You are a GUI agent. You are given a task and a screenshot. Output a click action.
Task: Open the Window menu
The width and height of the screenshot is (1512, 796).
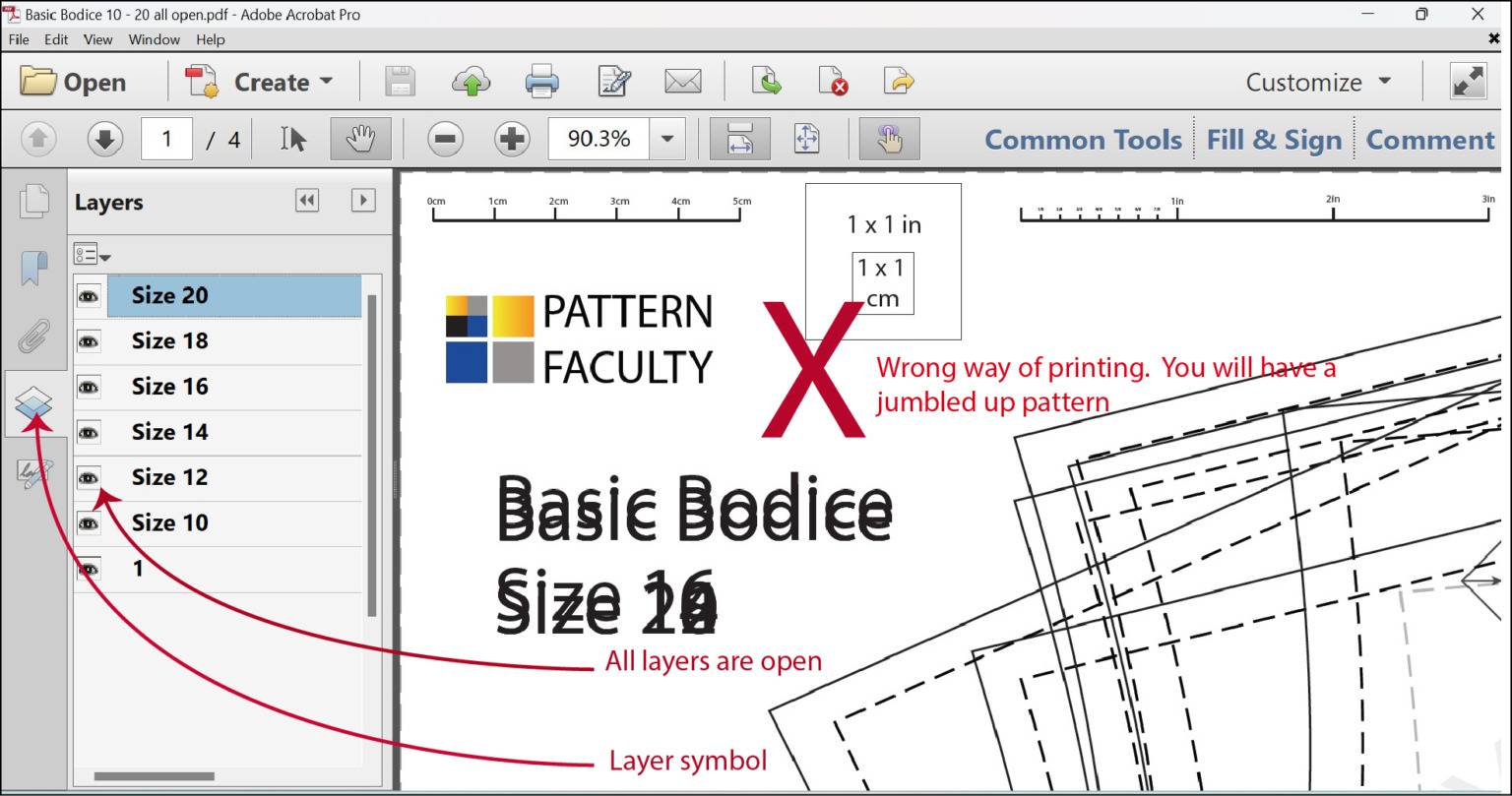154,39
